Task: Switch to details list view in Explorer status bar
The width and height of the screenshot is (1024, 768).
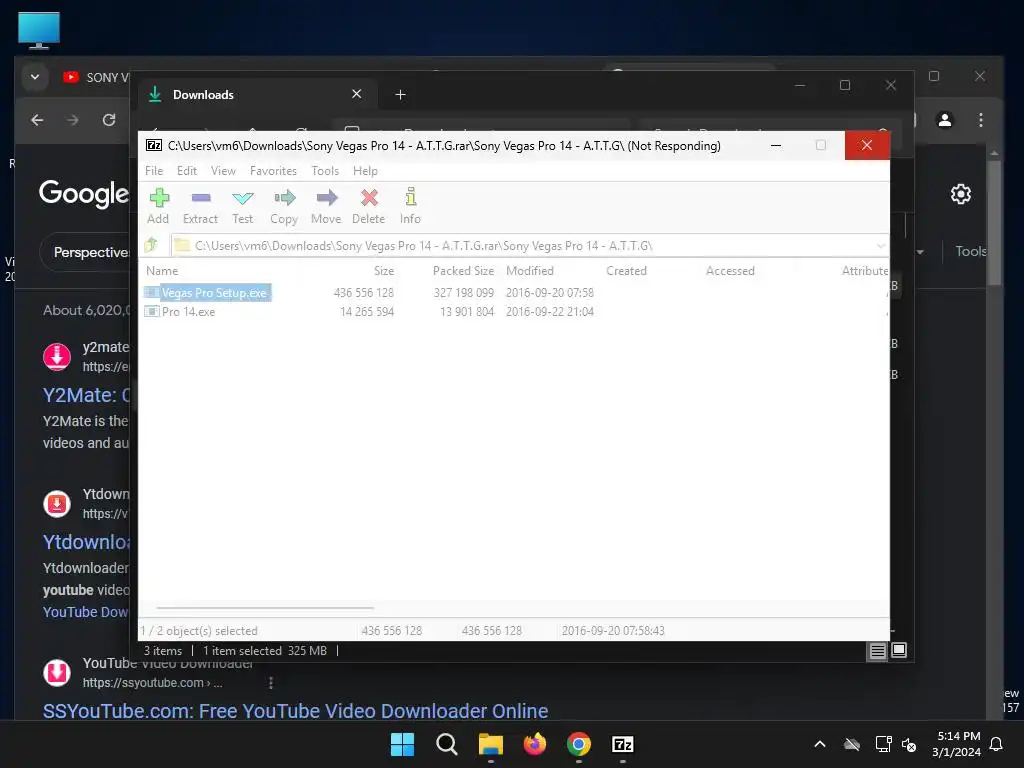Action: click(877, 650)
